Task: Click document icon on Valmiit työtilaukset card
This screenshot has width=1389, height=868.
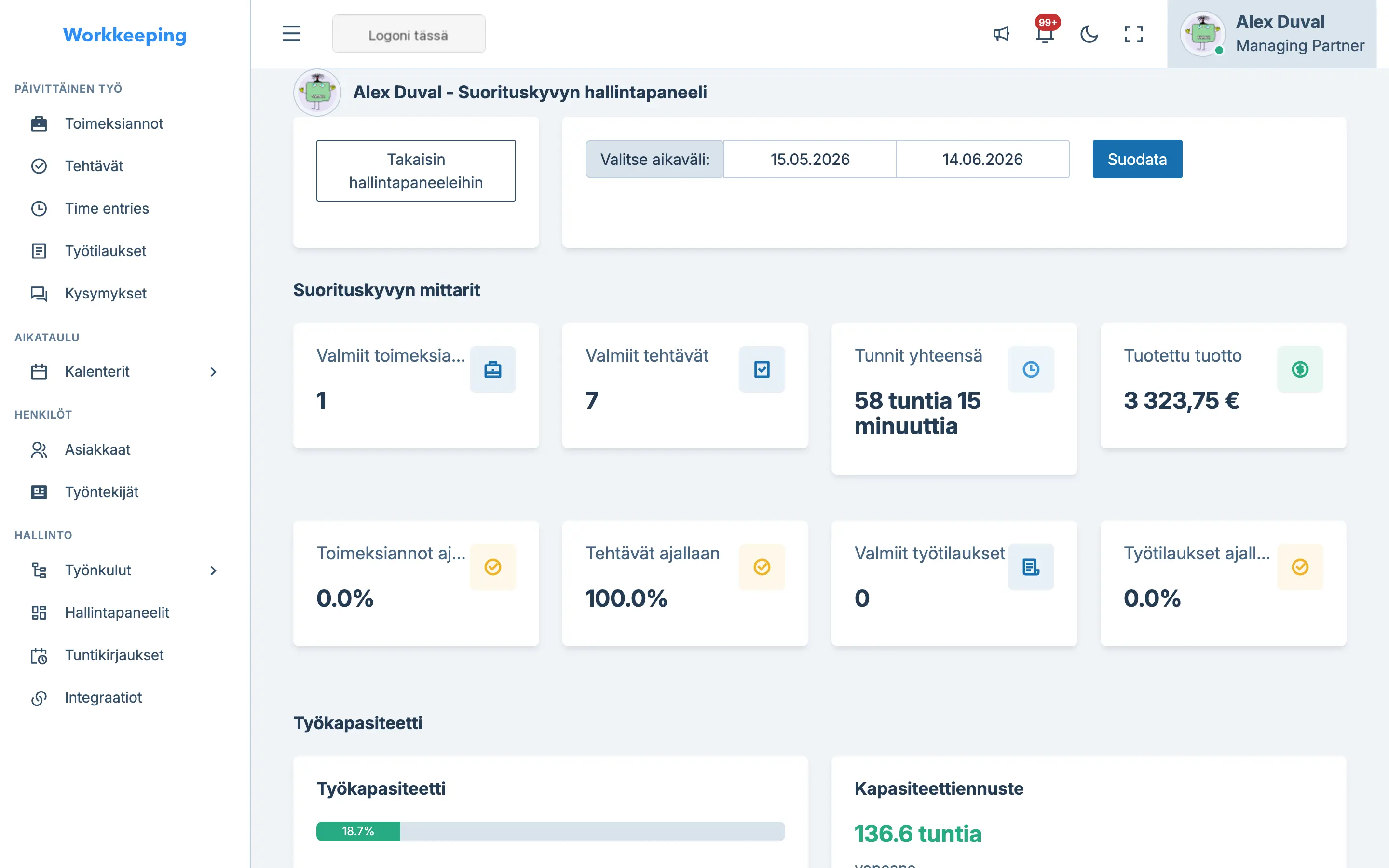Action: point(1031,567)
